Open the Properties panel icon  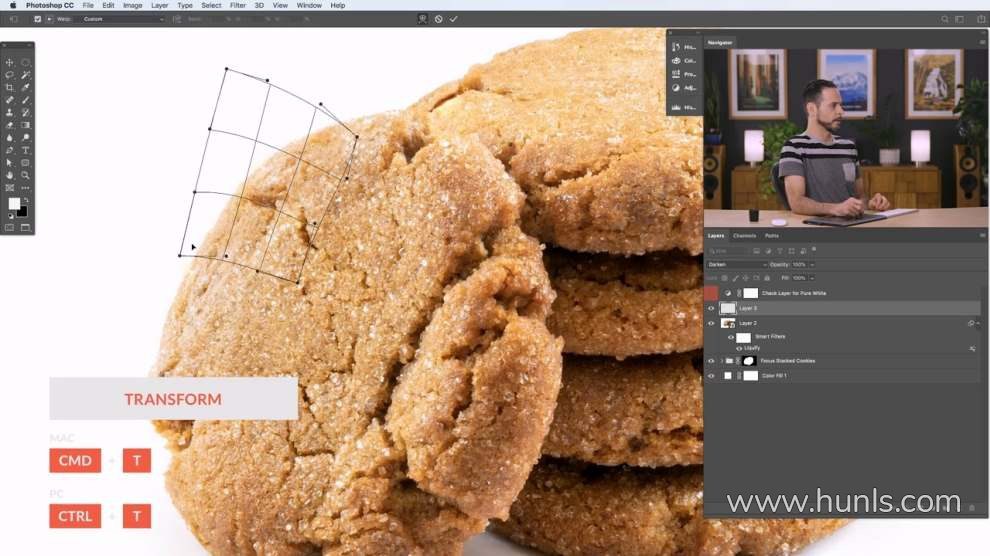click(676, 74)
